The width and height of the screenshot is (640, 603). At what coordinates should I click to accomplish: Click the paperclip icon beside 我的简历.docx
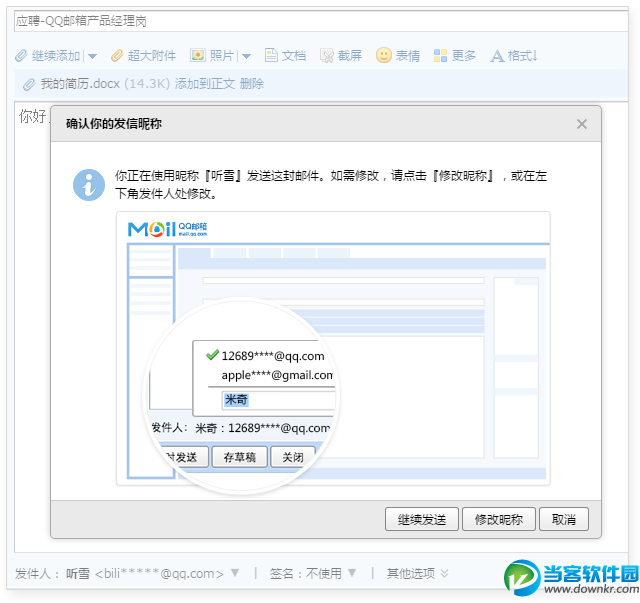[29, 84]
